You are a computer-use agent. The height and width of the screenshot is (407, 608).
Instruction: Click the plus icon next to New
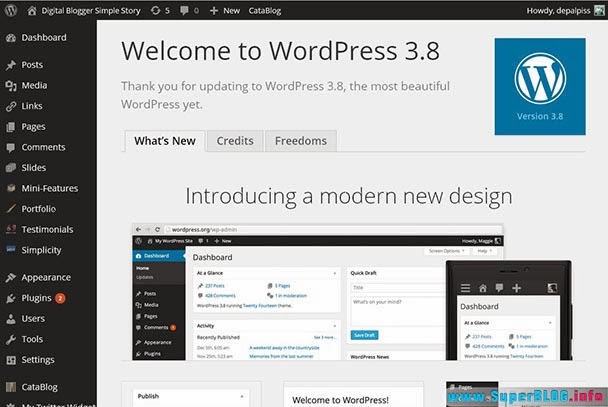[x=214, y=11]
